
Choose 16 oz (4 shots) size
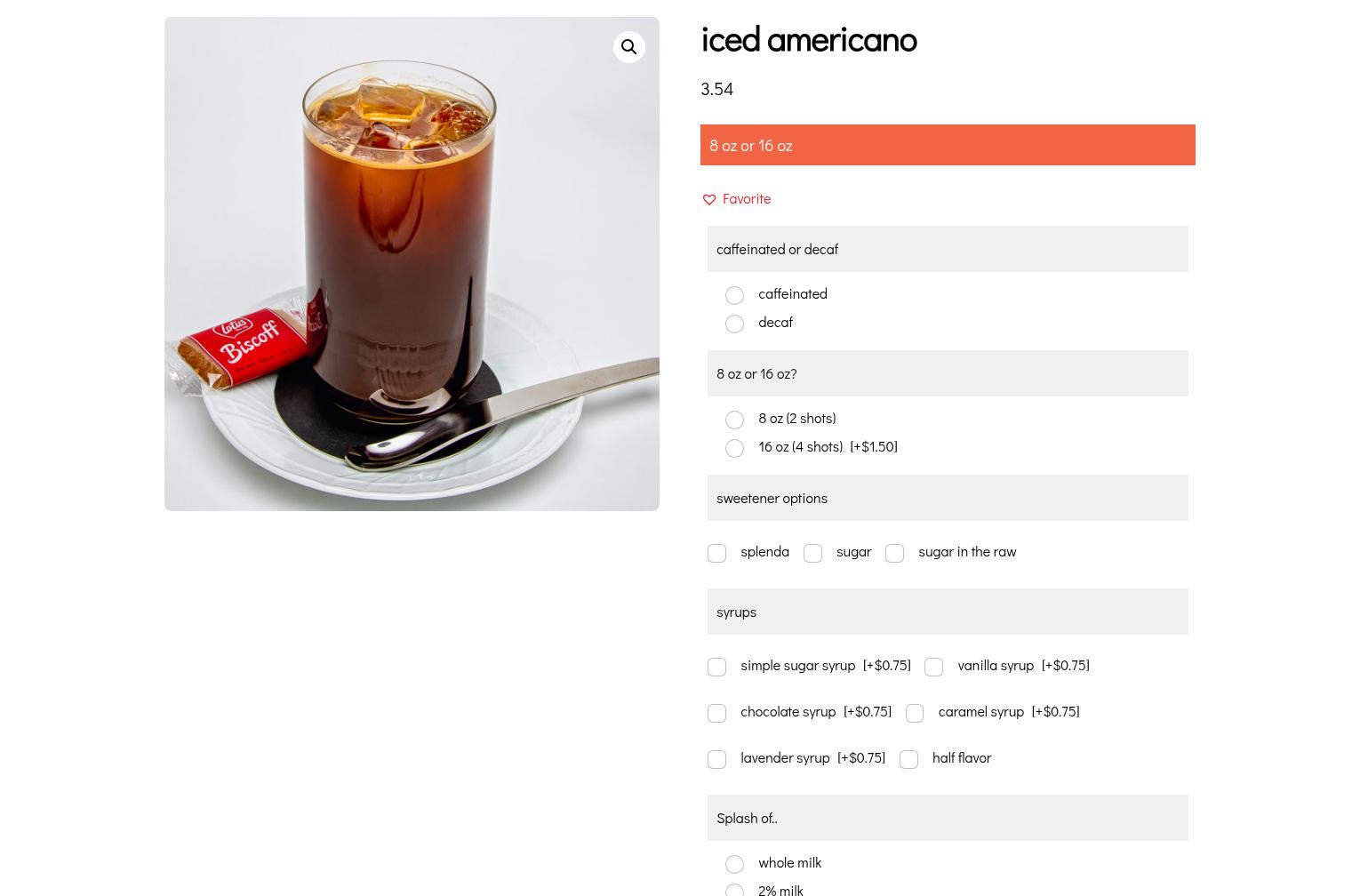734,448
